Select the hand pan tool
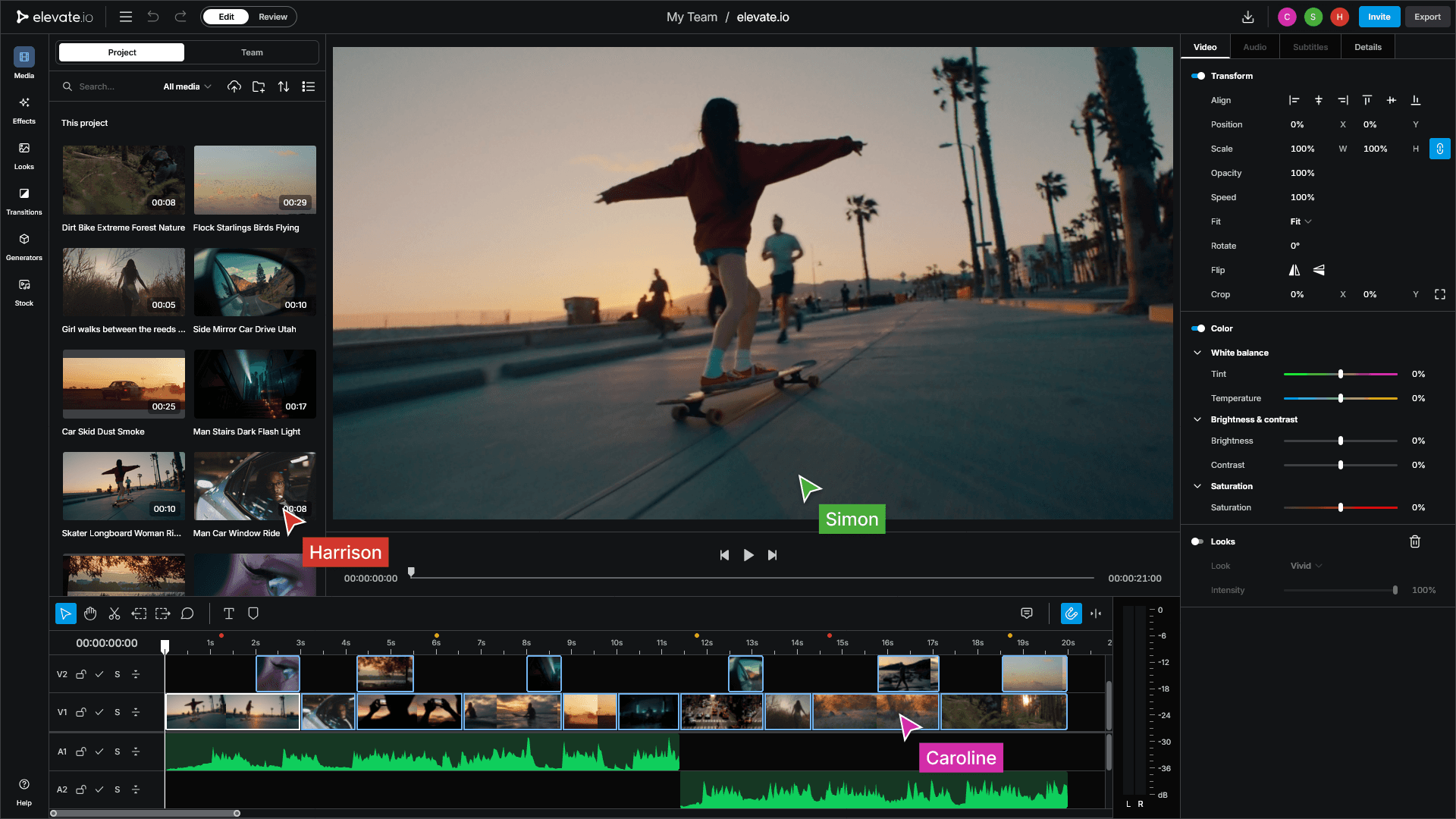The width and height of the screenshot is (1456, 819). pos(90,613)
